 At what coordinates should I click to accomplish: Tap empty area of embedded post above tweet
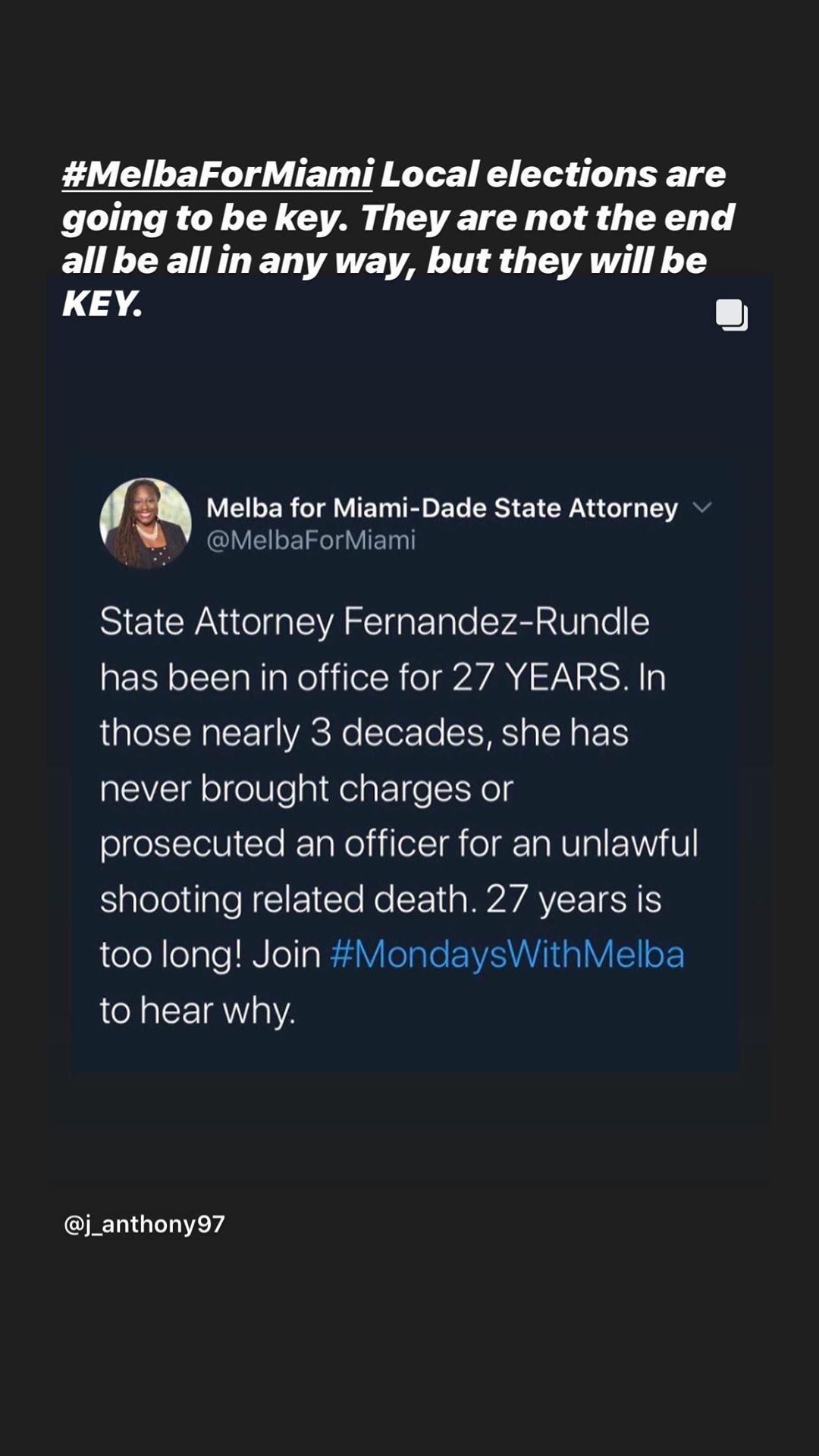[x=409, y=387]
